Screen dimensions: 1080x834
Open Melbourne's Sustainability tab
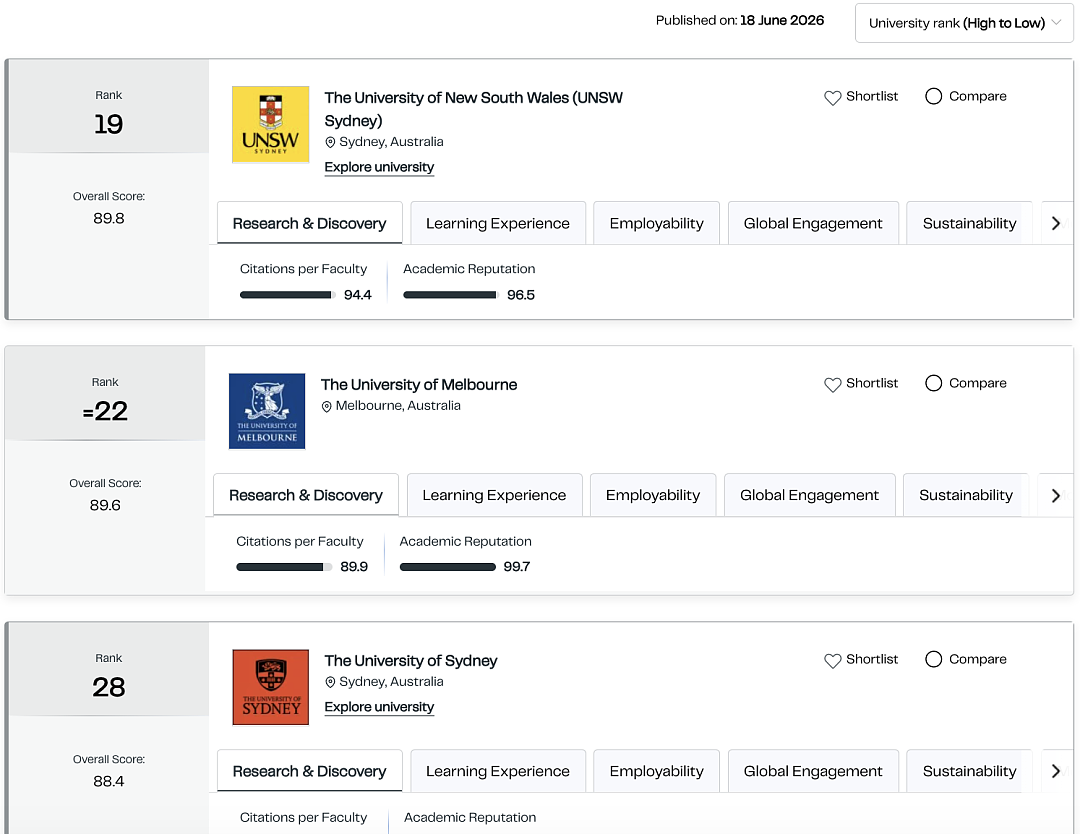(966, 495)
